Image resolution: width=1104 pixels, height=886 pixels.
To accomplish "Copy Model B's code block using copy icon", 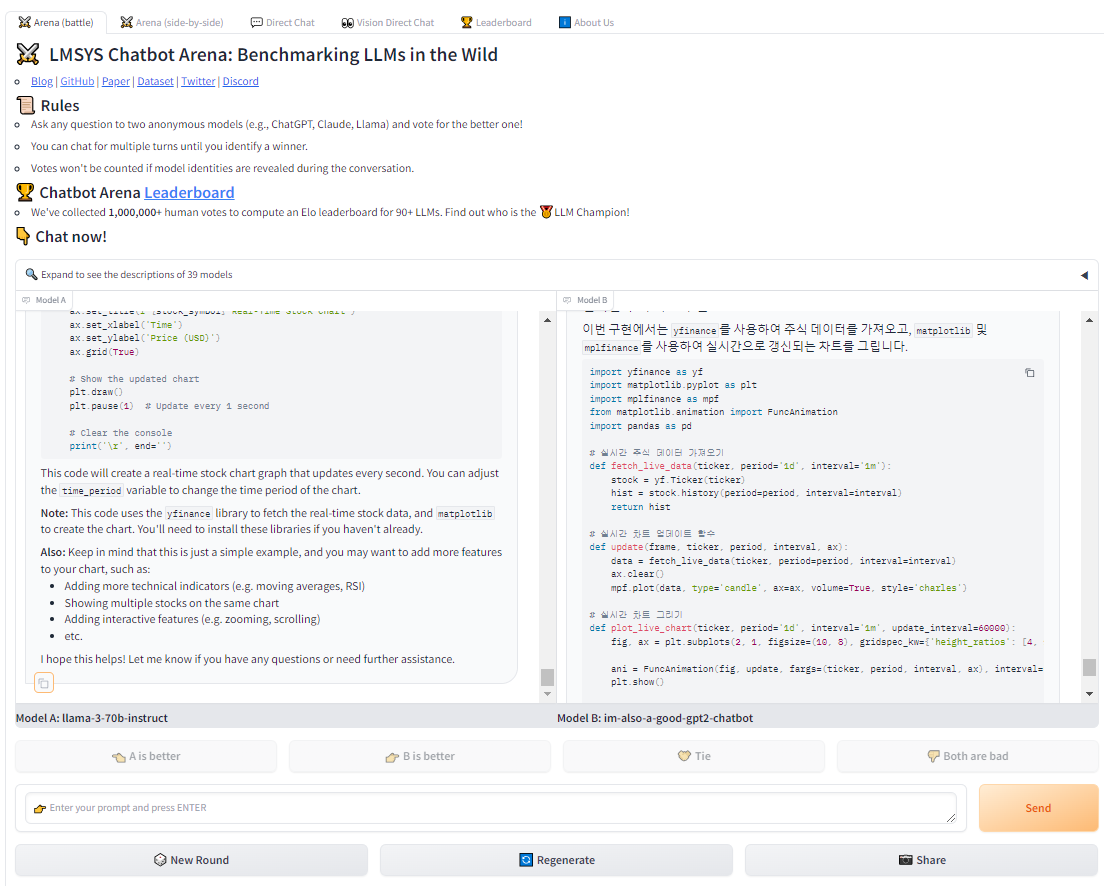I will [1029, 373].
